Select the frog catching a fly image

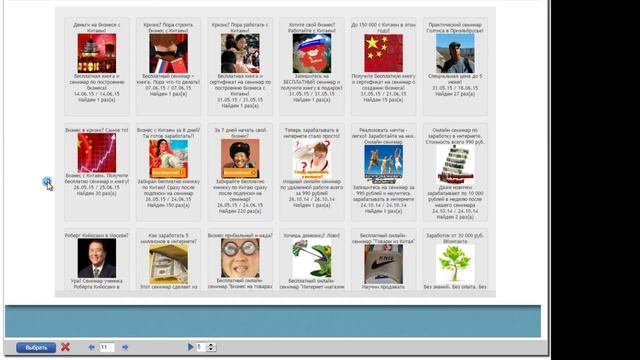[x=312, y=258]
